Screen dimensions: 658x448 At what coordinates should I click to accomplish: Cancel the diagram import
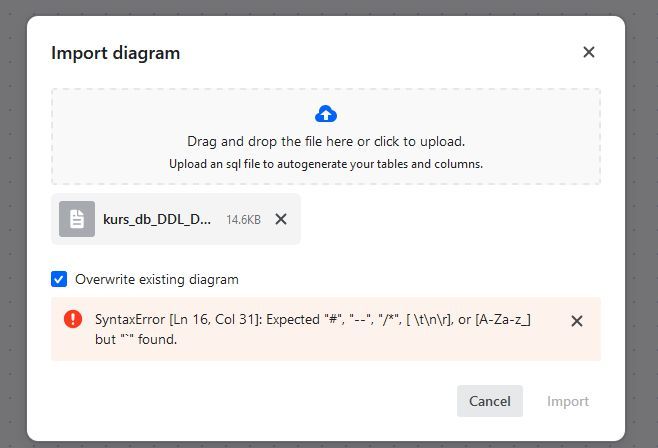pyautogui.click(x=490, y=401)
